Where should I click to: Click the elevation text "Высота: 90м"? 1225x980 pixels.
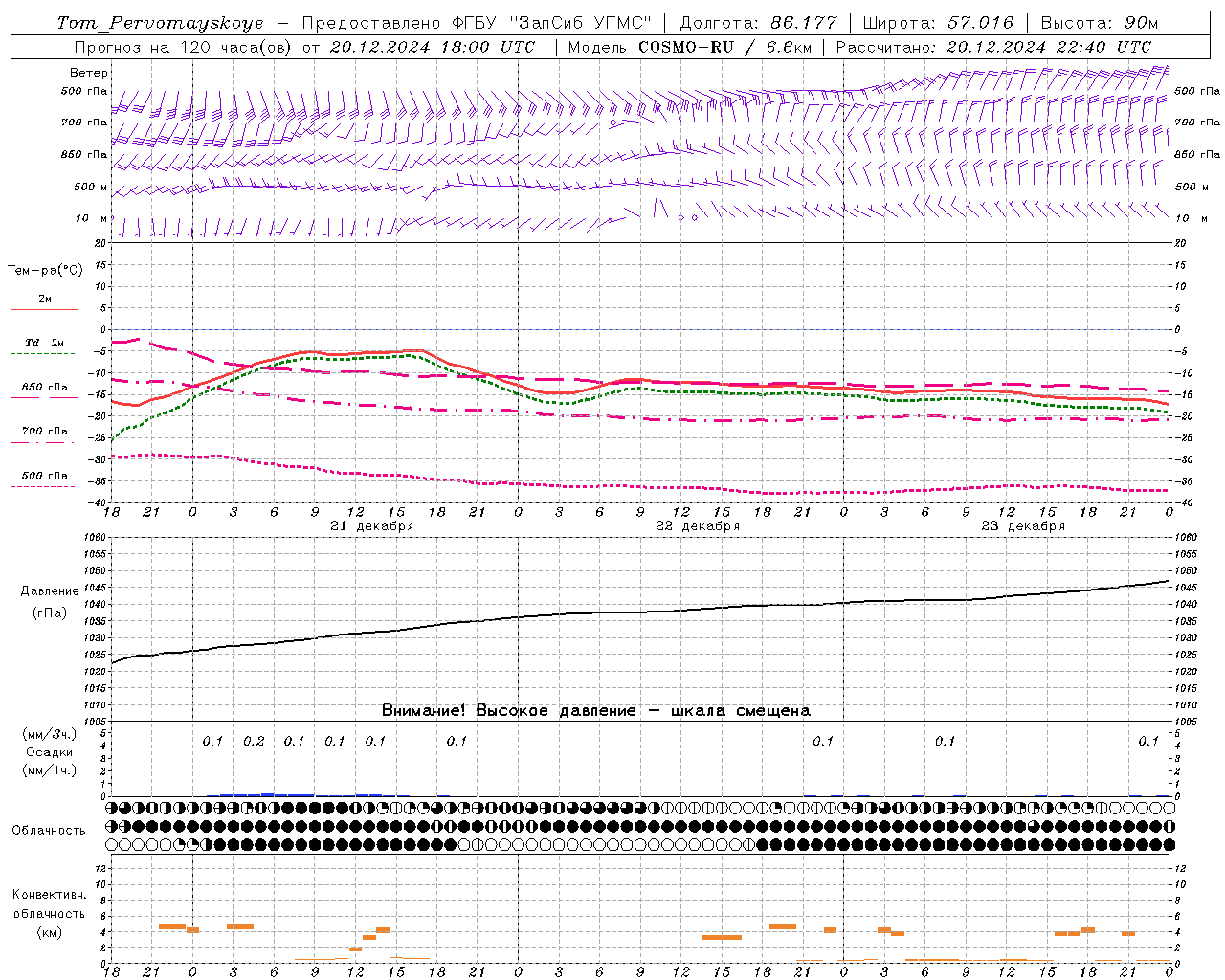tap(1099, 23)
